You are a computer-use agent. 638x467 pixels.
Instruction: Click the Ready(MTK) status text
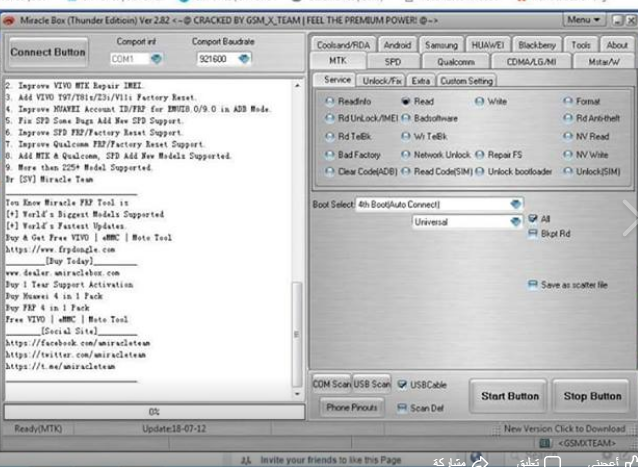pyautogui.click(x=38, y=428)
